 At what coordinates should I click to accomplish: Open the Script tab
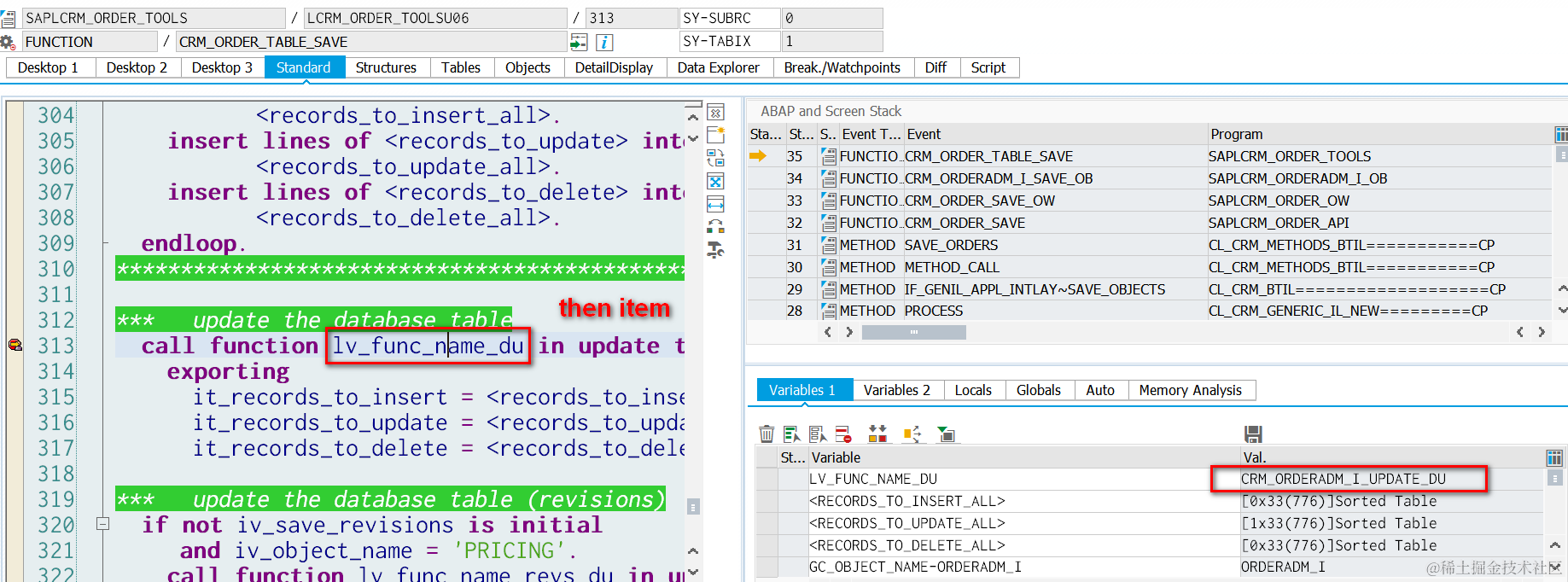(x=988, y=67)
